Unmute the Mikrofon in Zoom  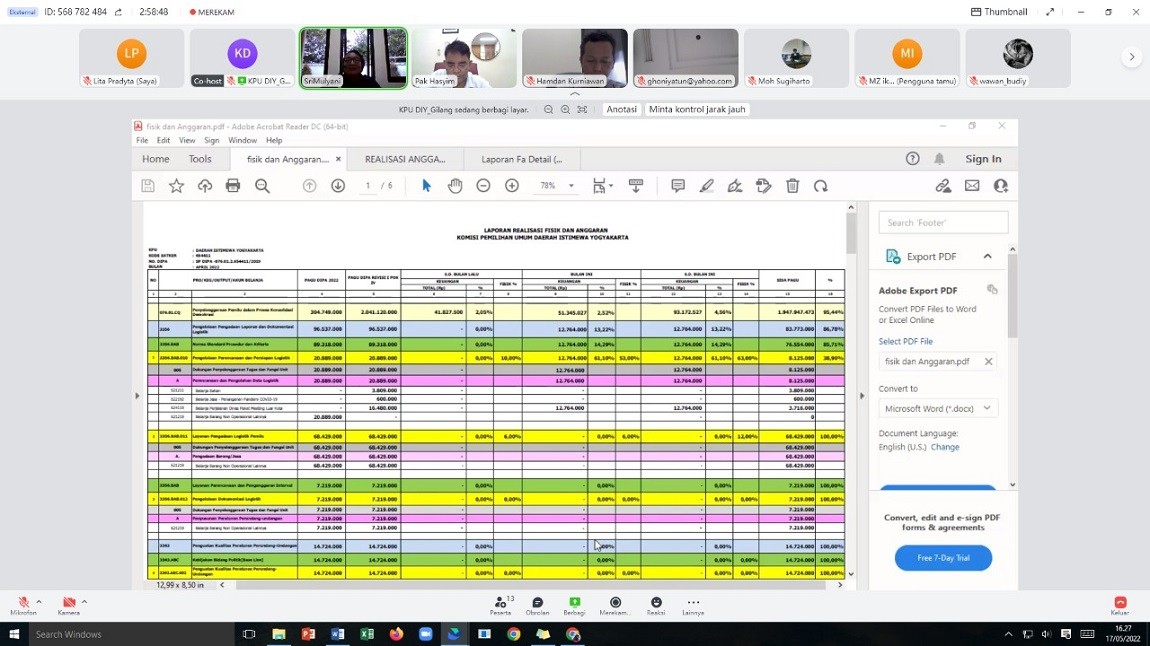(x=22, y=603)
